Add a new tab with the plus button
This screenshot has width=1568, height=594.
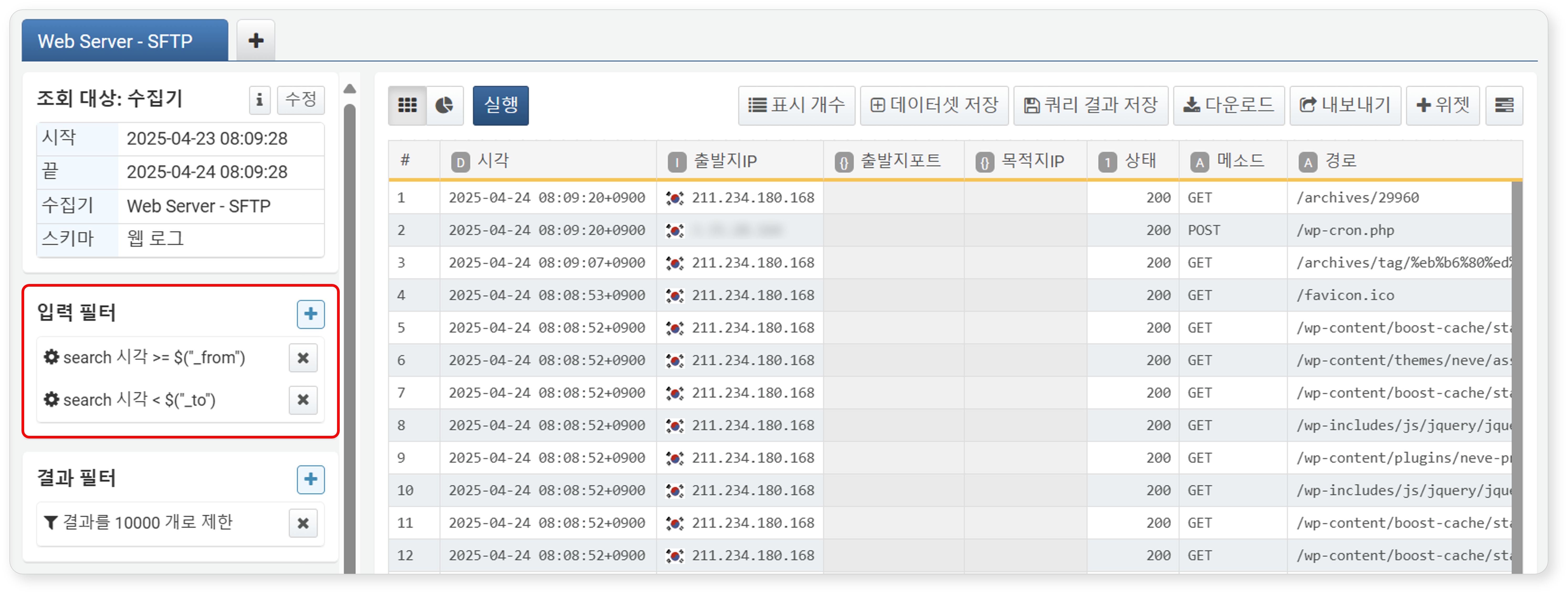256,41
